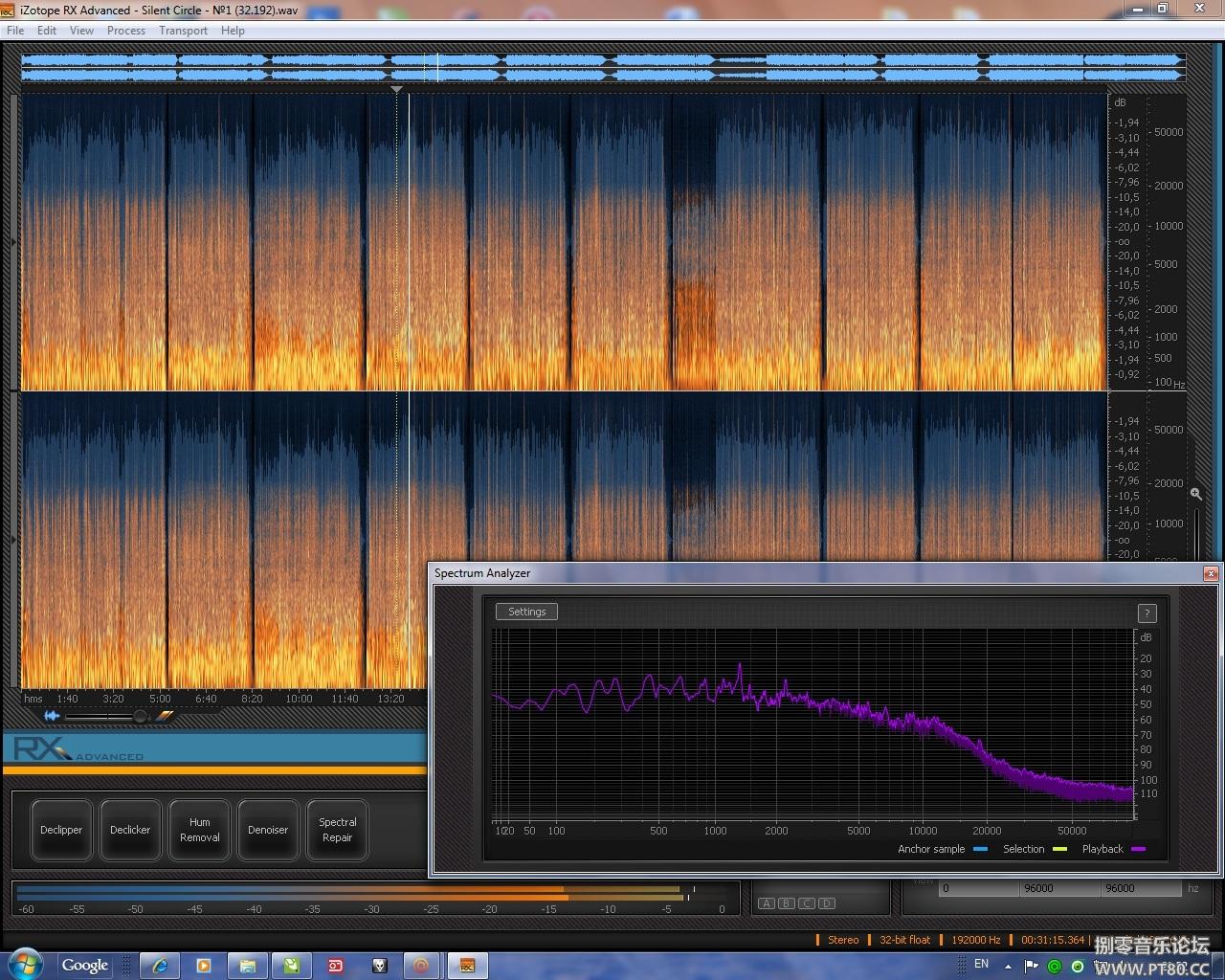Click the waveform view icon beside opacity slider

coord(52,715)
